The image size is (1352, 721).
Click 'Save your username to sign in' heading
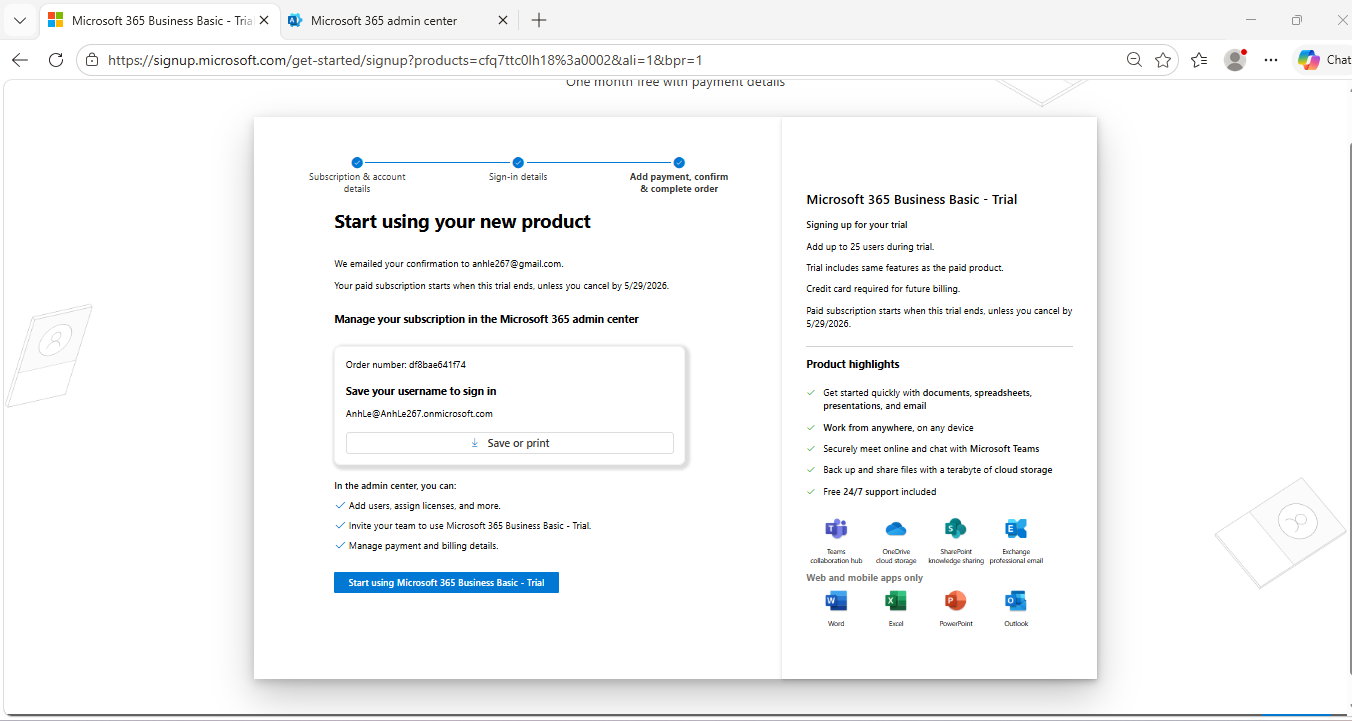coord(421,391)
